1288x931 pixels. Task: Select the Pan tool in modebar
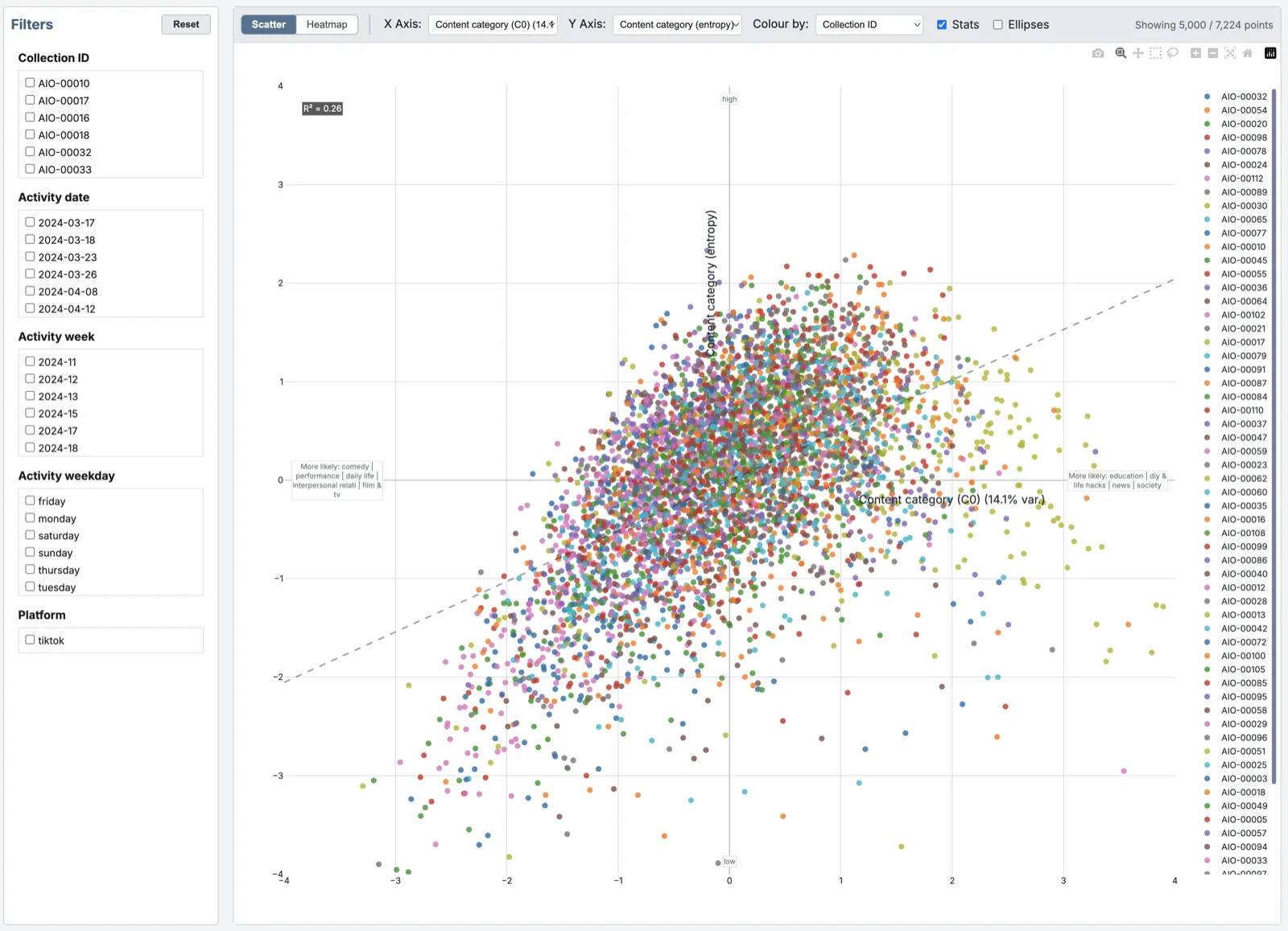[1138, 53]
